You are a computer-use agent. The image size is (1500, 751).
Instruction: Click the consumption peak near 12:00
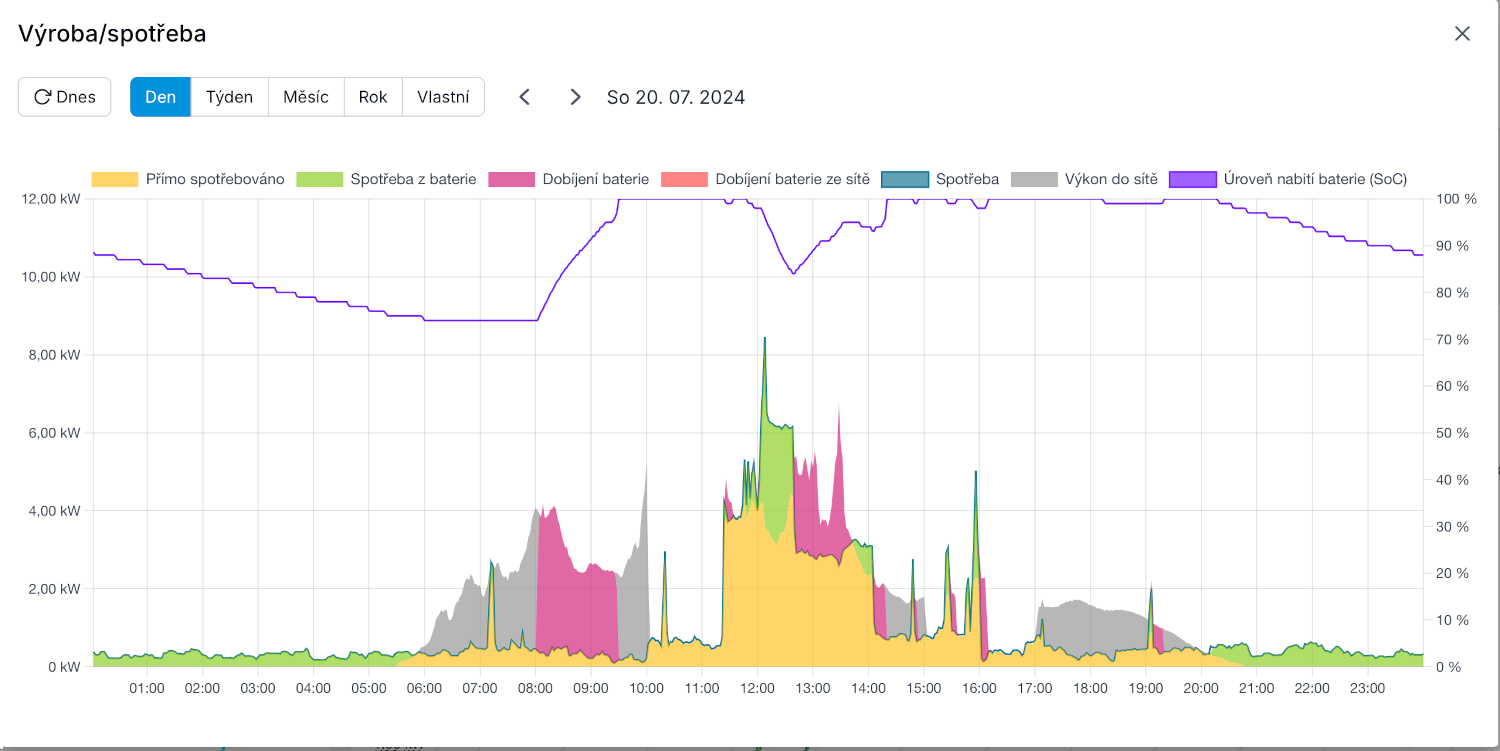(x=765, y=340)
